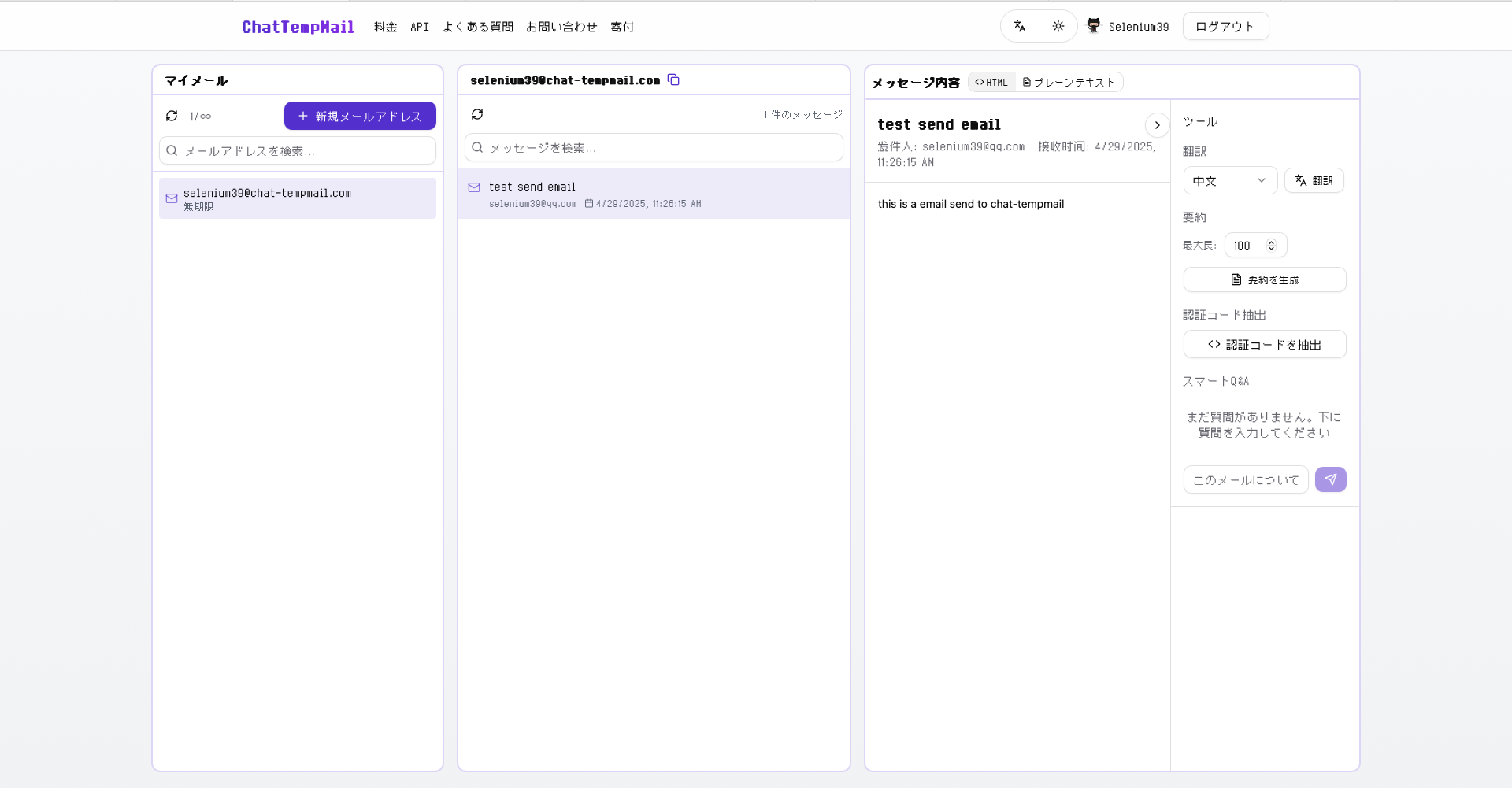Open the language switcher in the top bar
The height and width of the screenshot is (788, 1512).
[x=1019, y=26]
